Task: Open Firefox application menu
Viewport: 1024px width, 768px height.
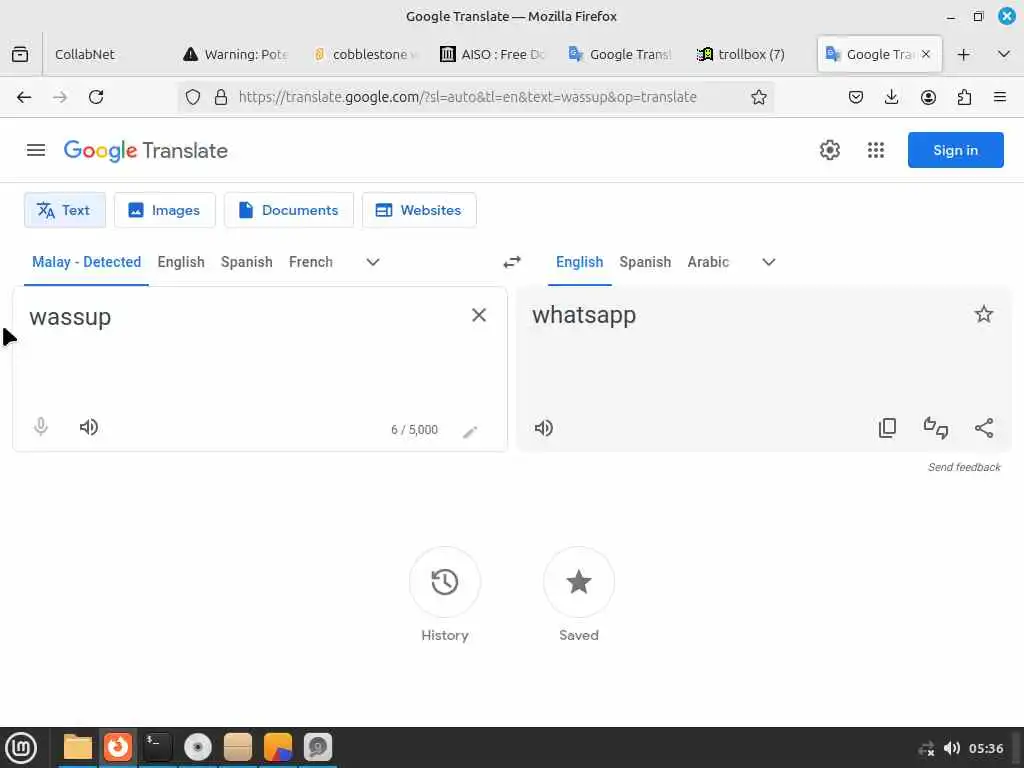Action: click(x=1000, y=97)
